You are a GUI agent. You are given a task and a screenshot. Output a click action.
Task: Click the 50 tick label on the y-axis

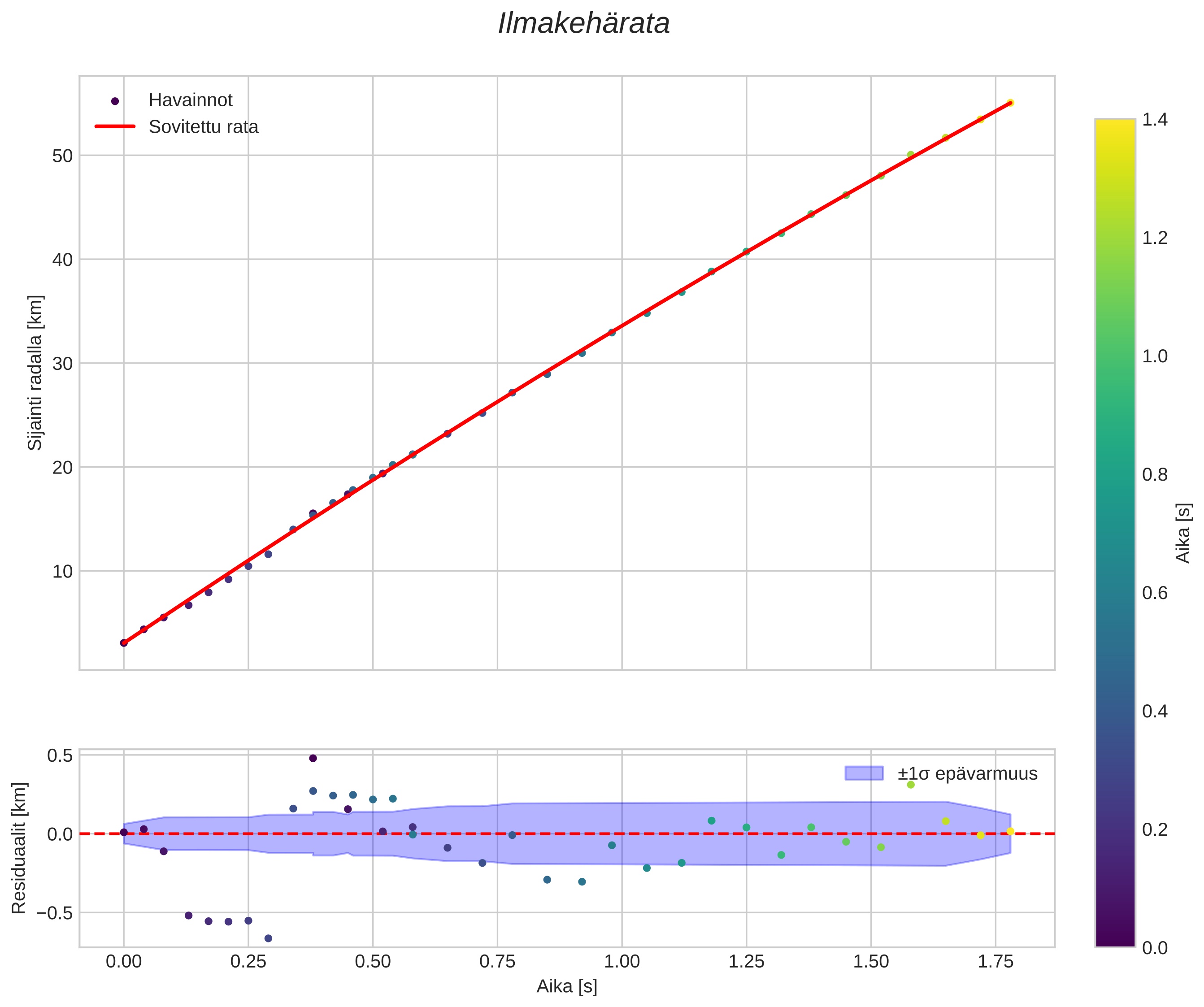tap(62, 156)
